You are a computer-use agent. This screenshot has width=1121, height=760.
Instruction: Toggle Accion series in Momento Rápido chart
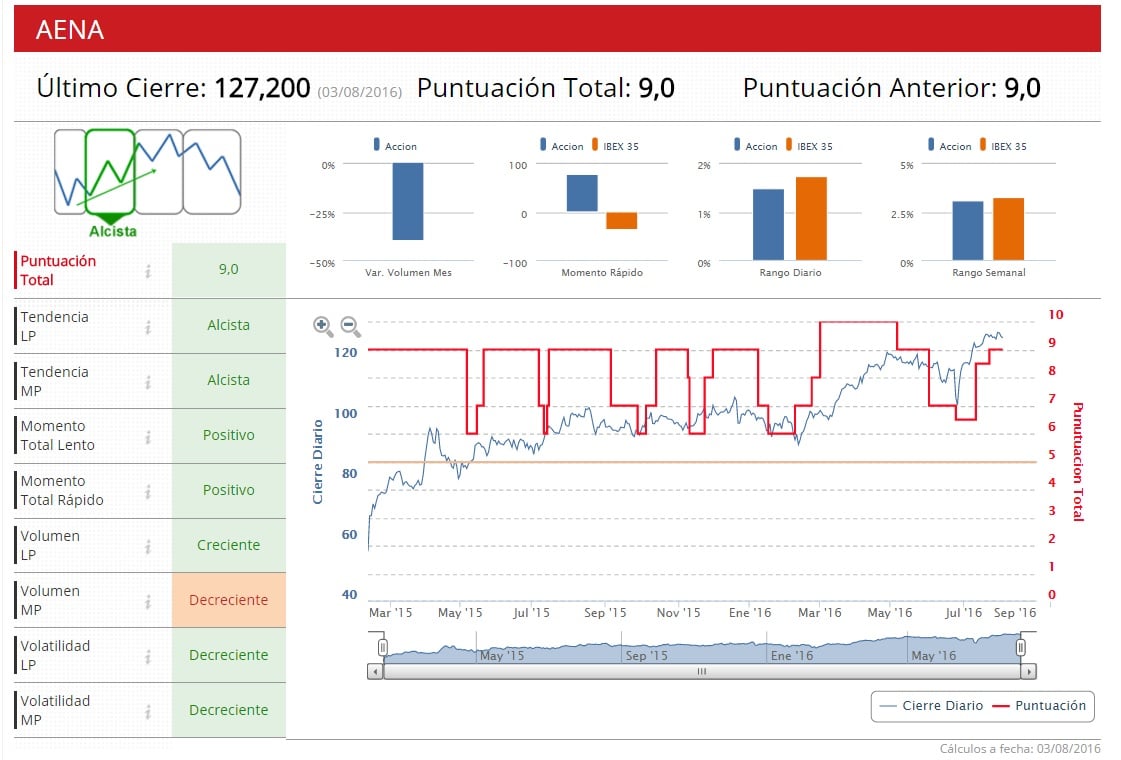(x=562, y=146)
